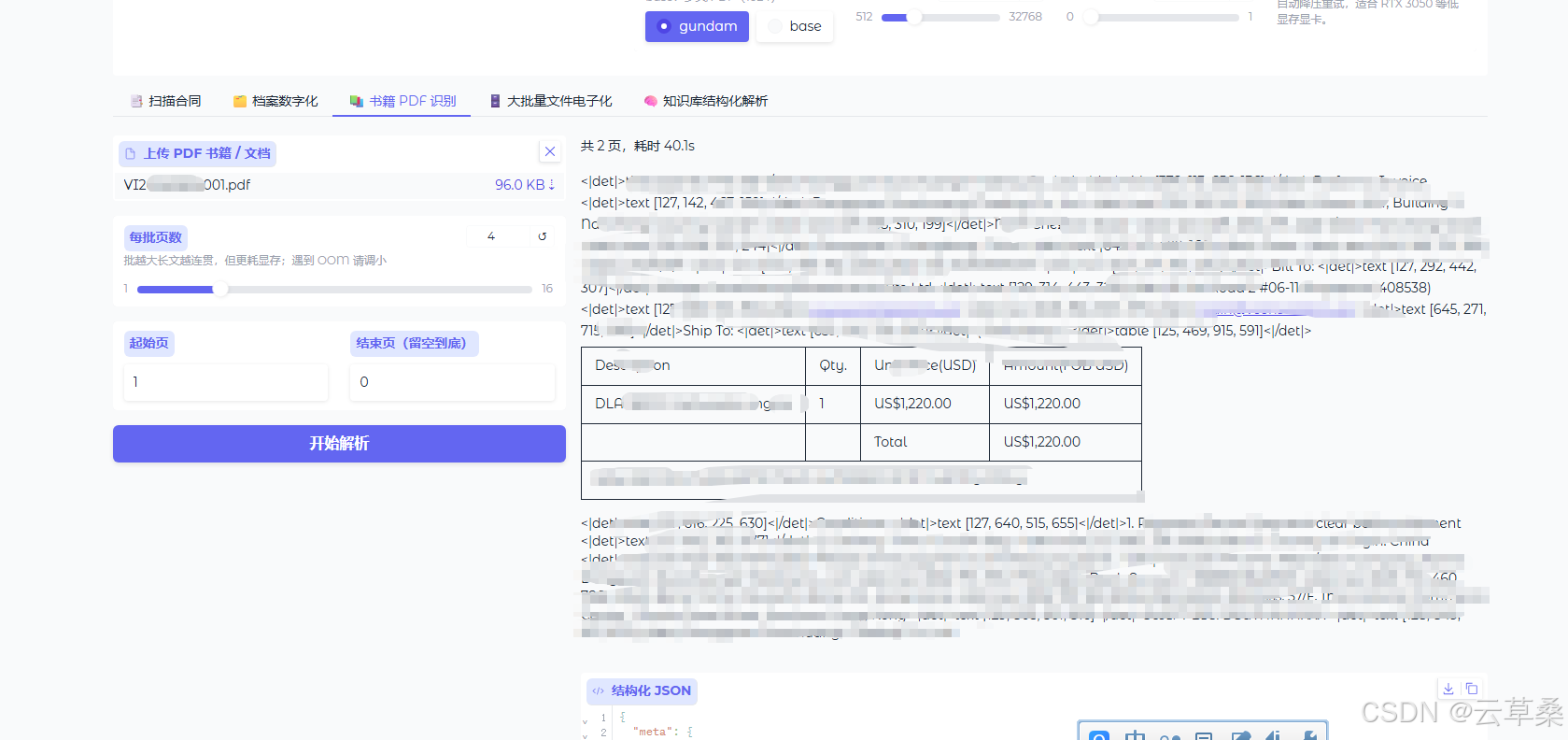1568x740 pixels.
Task: Click the 起始页 input containing 1
Action: click(225, 382)
